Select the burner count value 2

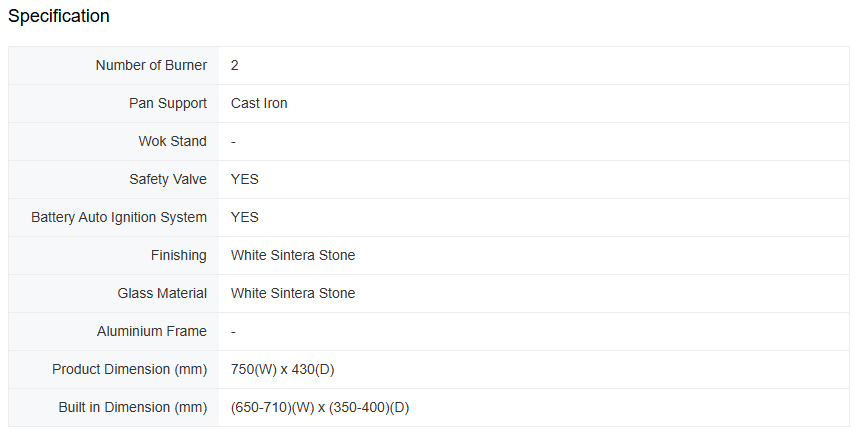click(x=235, y=65)
